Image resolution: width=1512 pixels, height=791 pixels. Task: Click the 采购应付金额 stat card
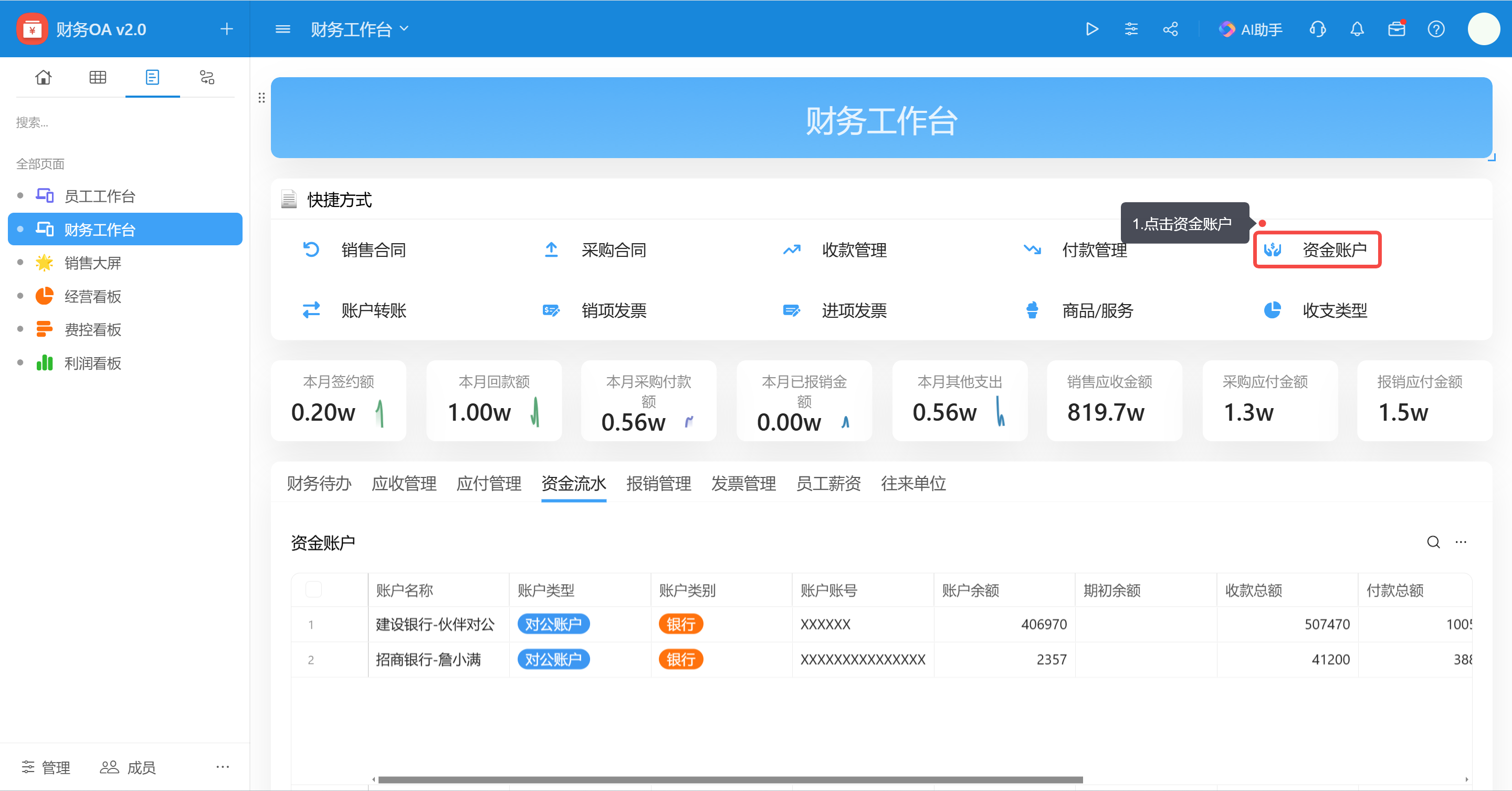coord(1269,401)
